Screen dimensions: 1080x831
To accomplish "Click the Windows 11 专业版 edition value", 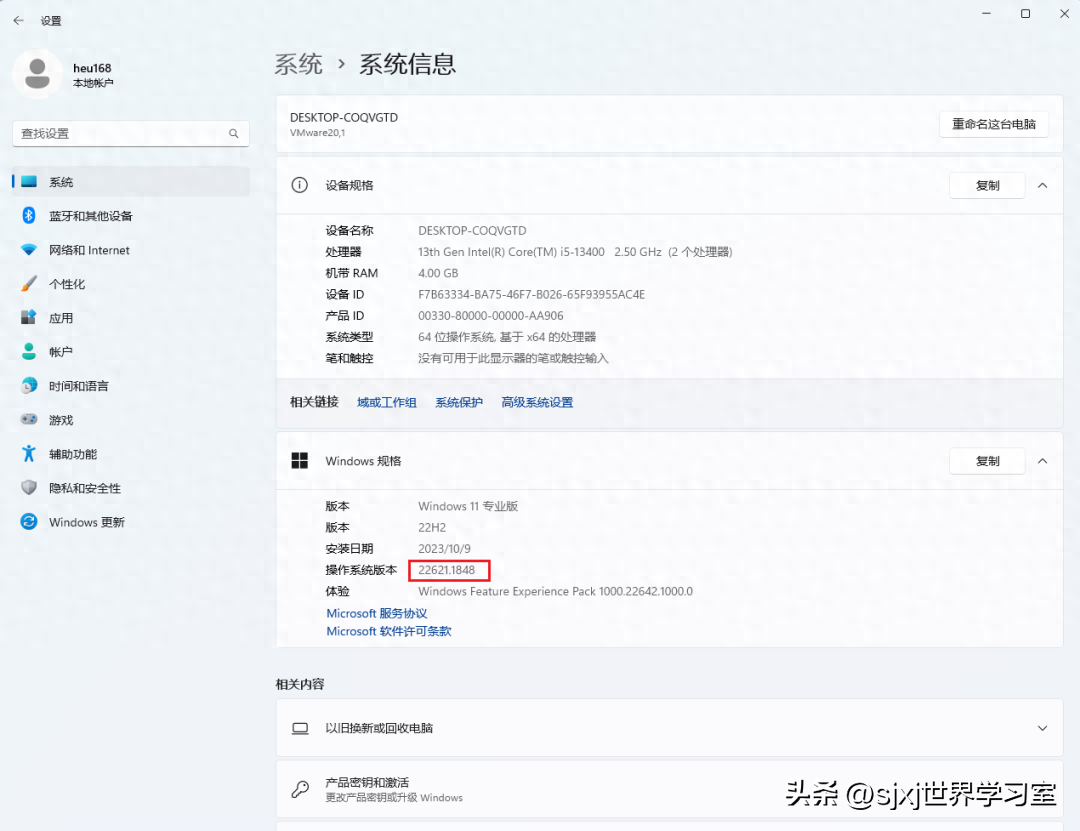I will [x=468, y=506].
